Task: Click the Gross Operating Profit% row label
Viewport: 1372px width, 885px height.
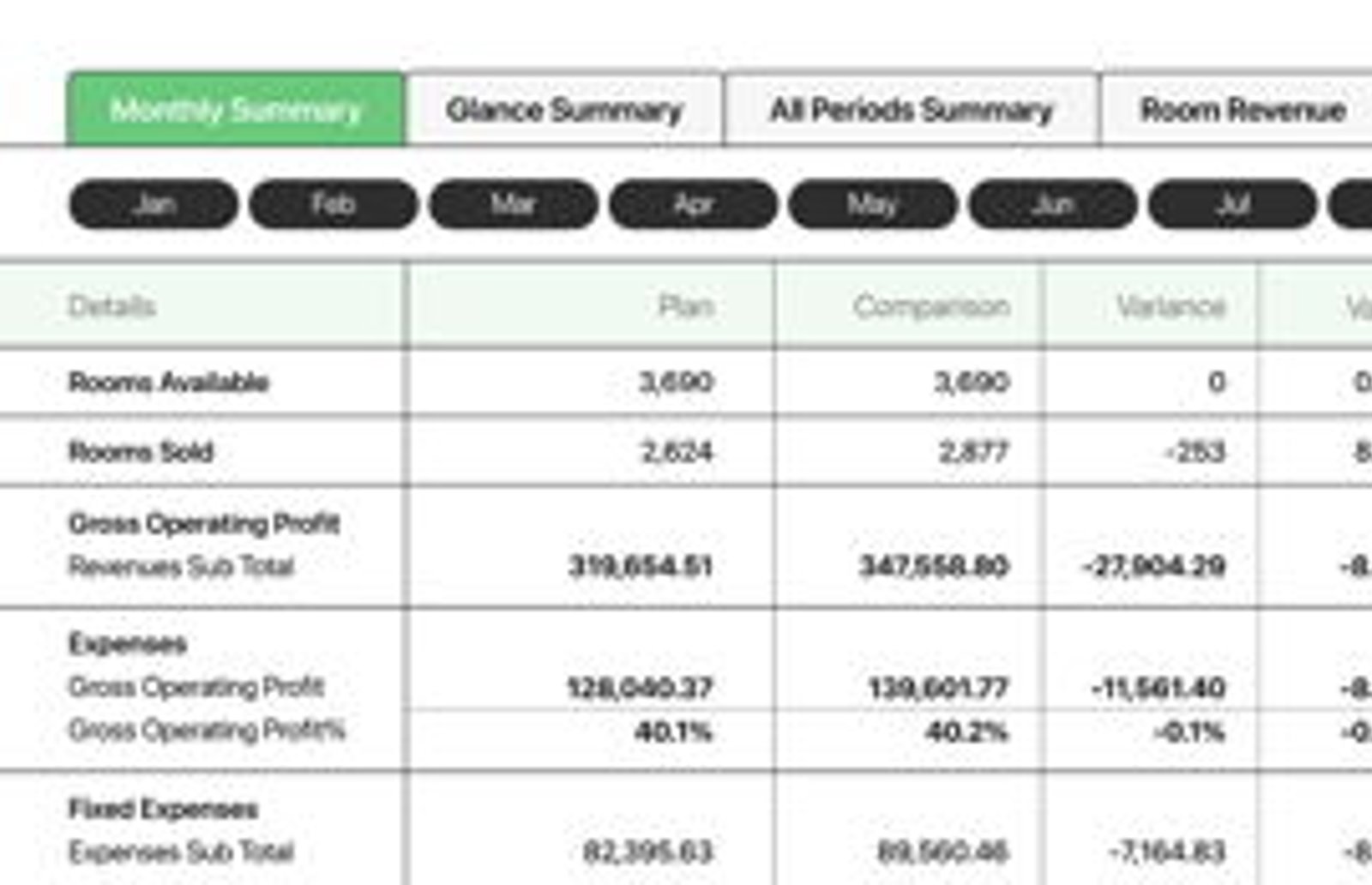Action: [x=207, y=730]
